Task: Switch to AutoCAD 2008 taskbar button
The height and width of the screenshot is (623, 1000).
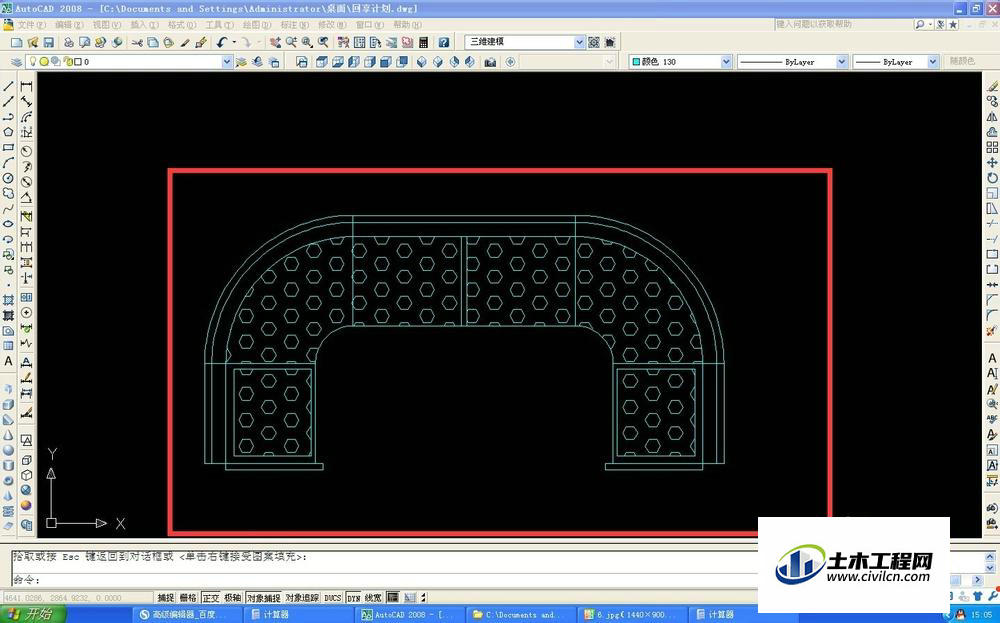Action: 410,615
